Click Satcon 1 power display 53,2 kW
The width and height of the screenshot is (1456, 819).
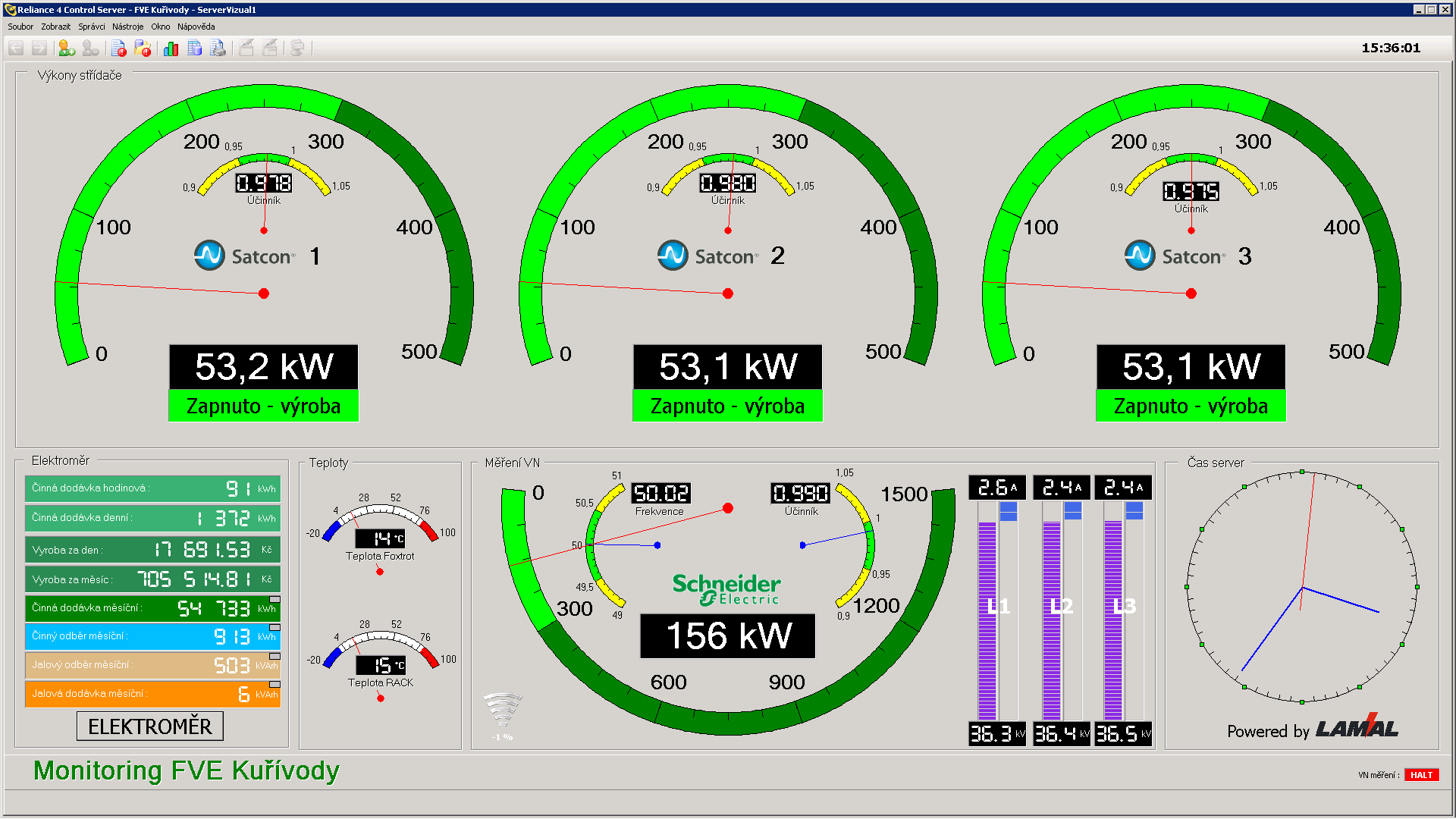263,367
